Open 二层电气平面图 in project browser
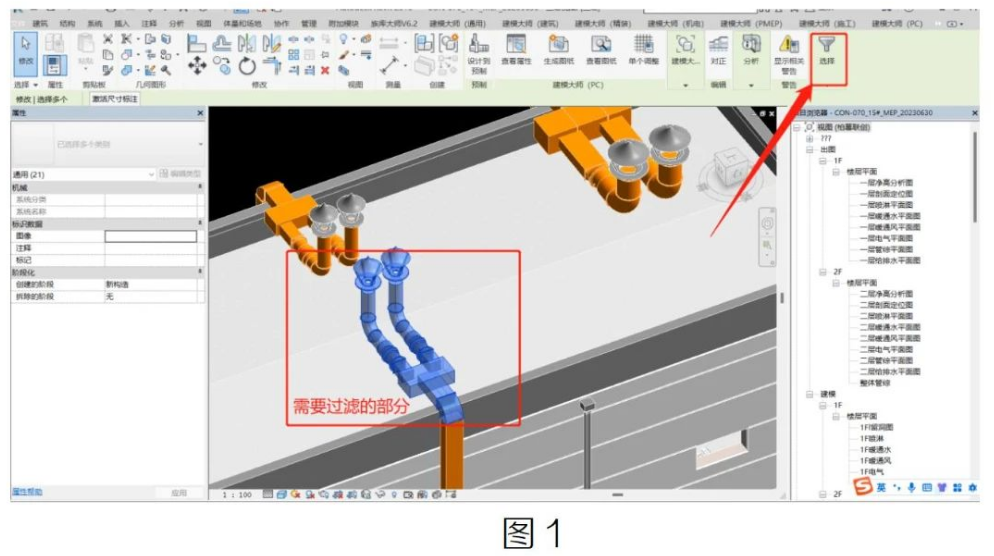994x556 pixels. pyautogui.click(x=886, y=349)
